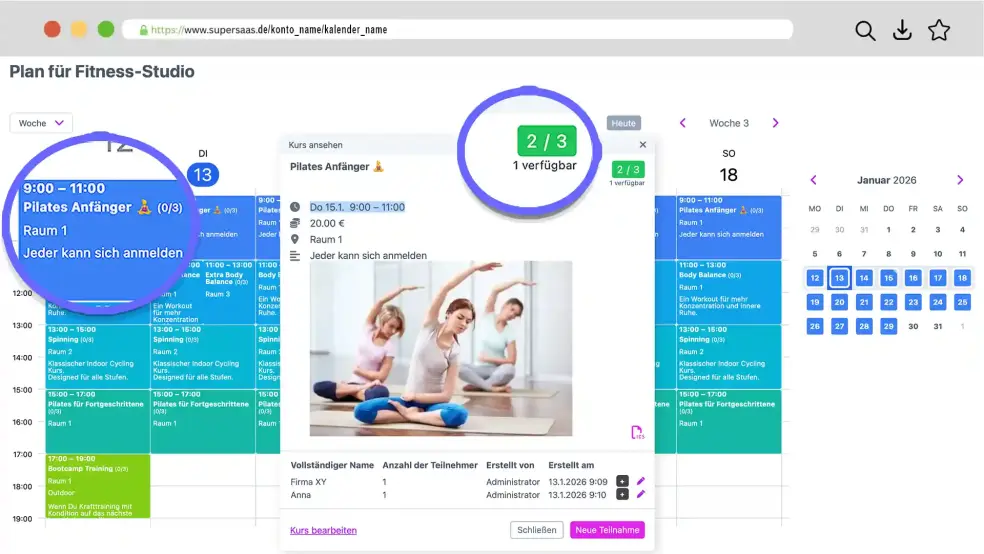Click the Pilates class photo in dialog
984x554 pixels.
(441, 348)
